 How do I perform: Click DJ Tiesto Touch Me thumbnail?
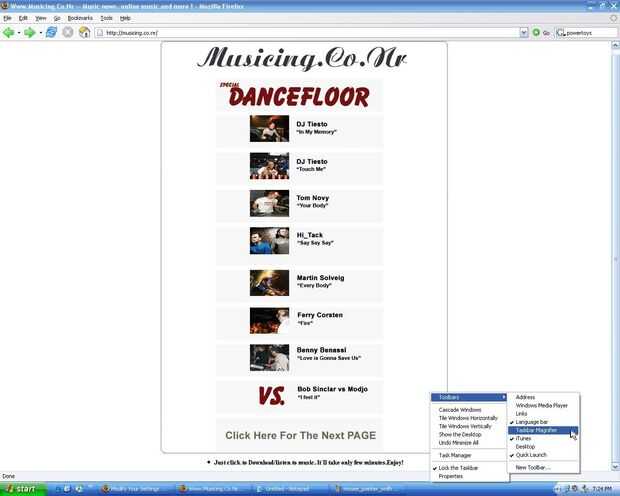[x=269, y=166]
